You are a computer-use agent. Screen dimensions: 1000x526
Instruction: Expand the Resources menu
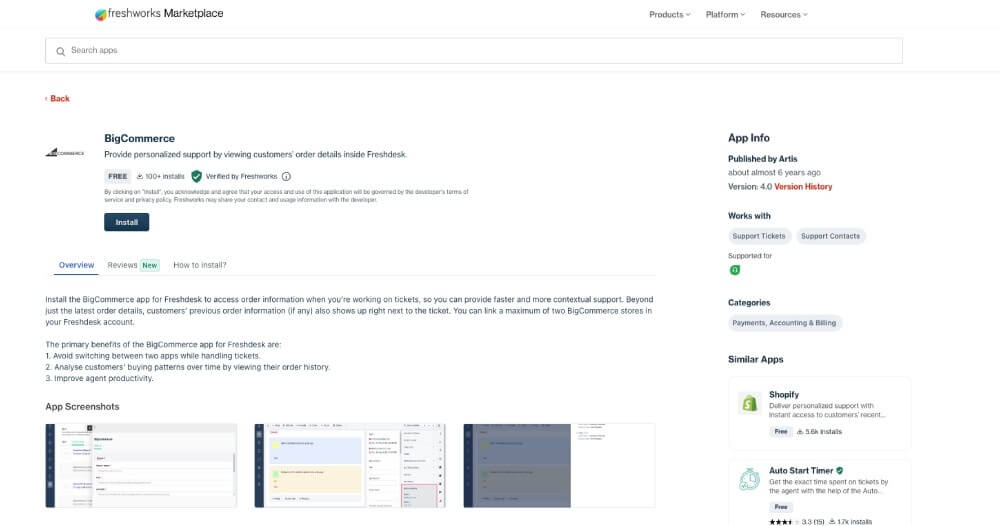click(784, 15)
